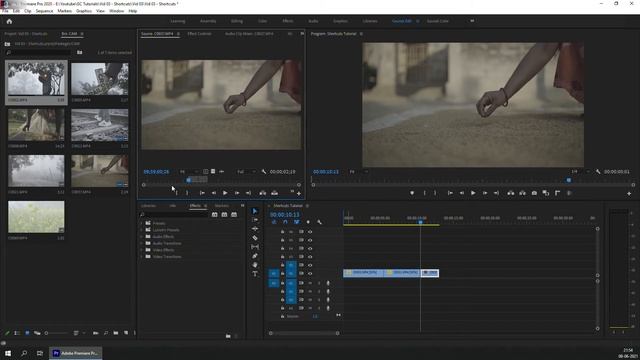Switch to the Effect Controls tab
Viewport: 640px width, 360px height.
199,34
